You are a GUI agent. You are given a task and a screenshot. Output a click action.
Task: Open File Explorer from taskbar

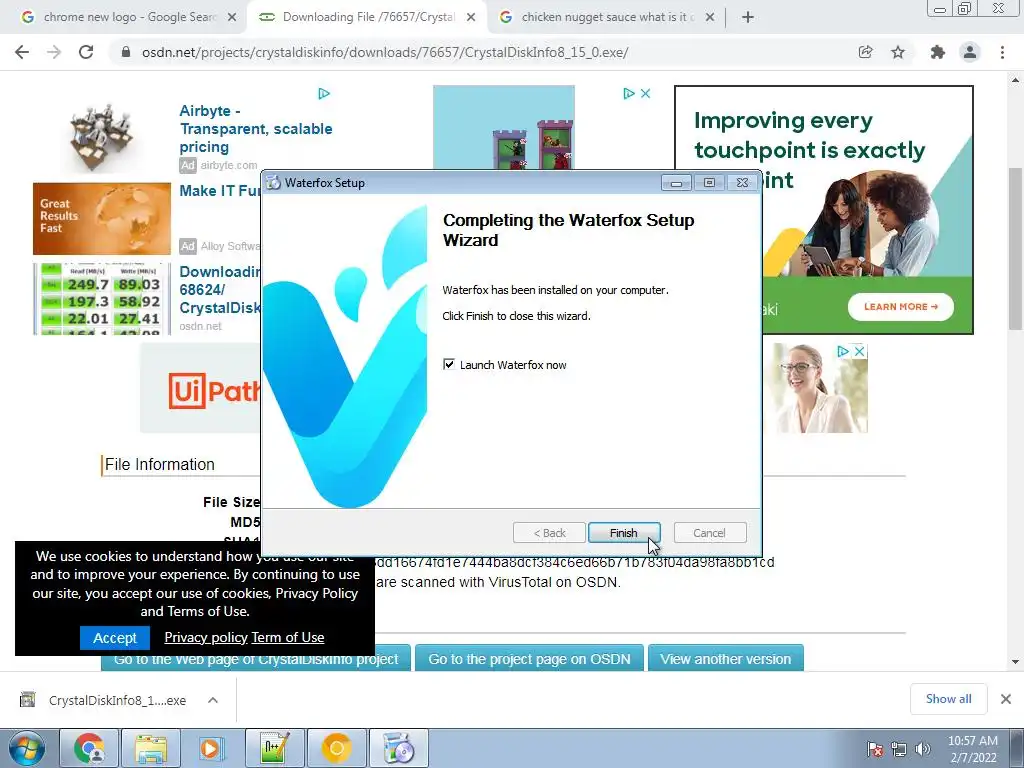[151, 748]
